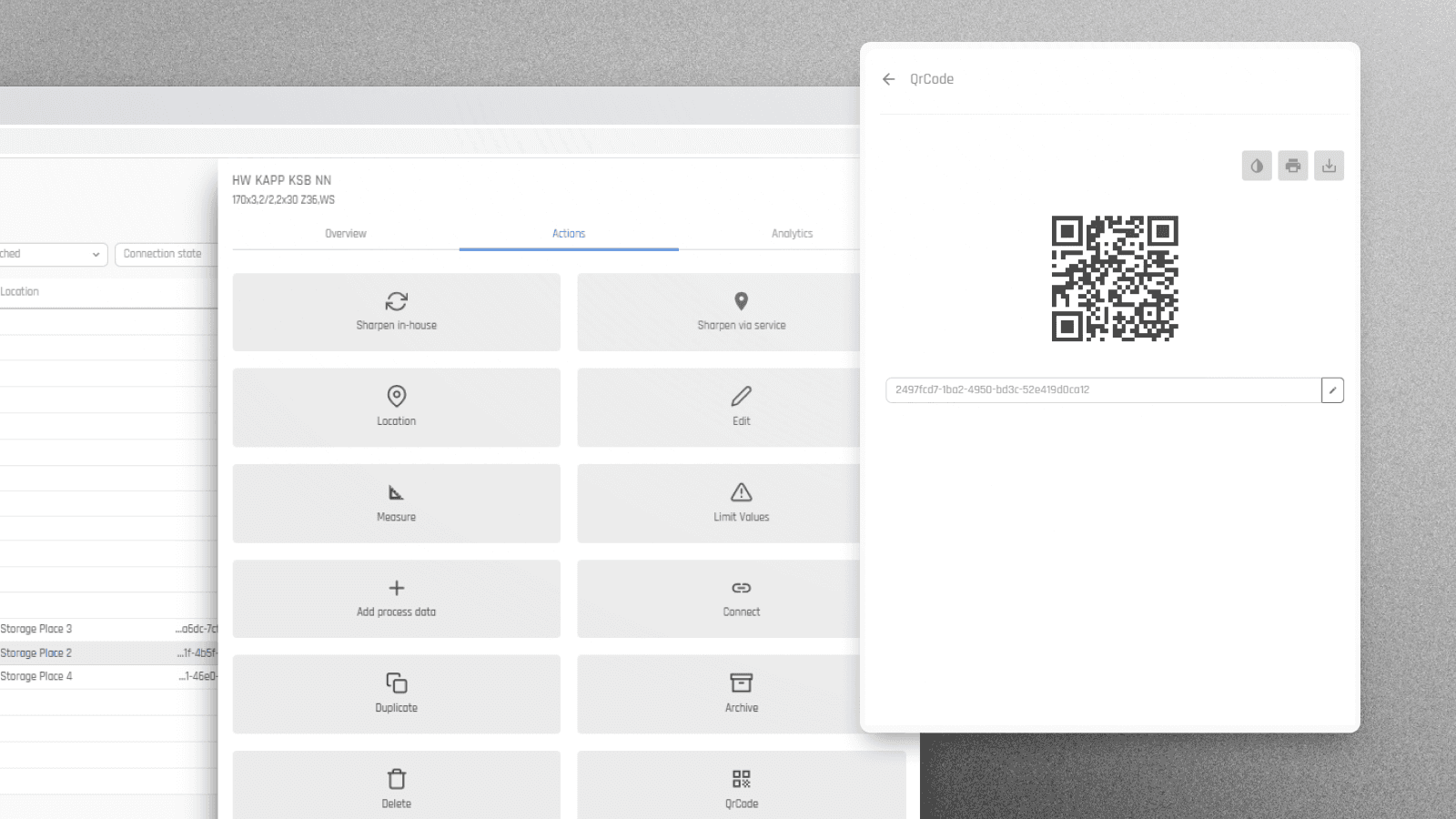Click the QrCode action tile
1456x819 pixels.
742,785
